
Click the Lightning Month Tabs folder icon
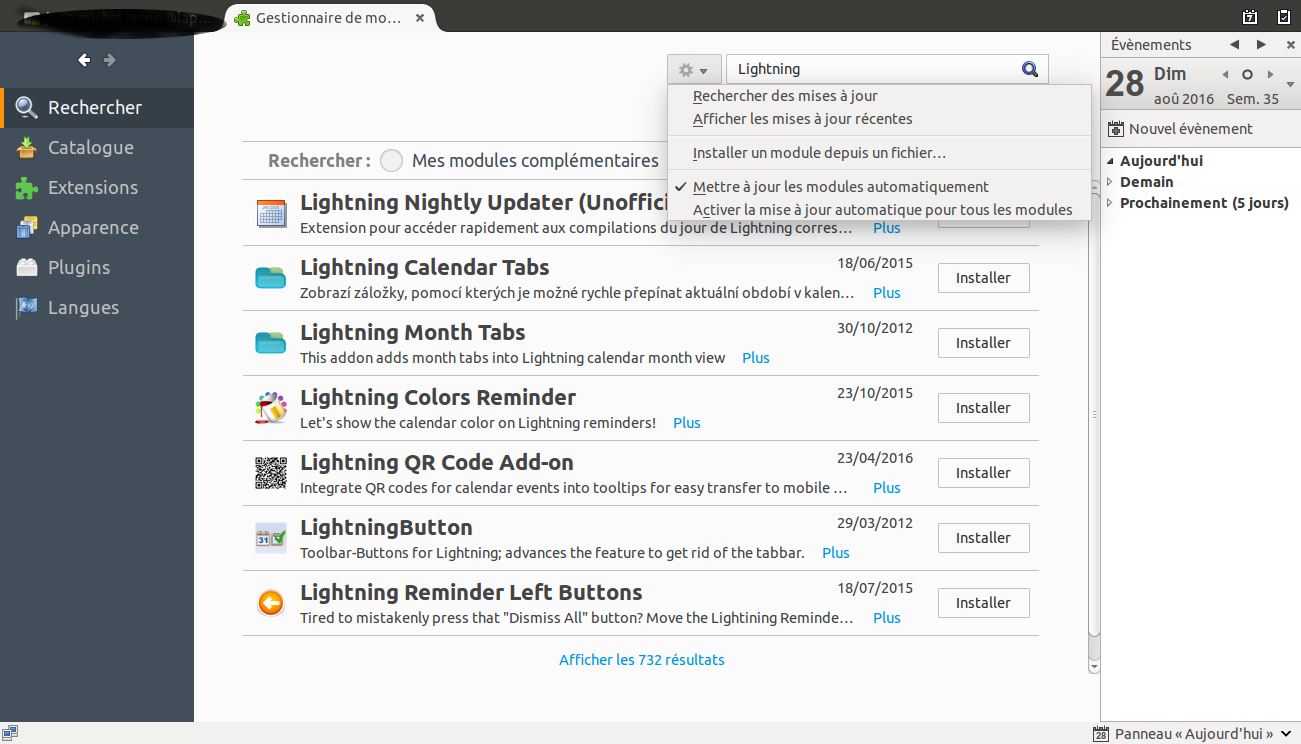click(271, 343)
